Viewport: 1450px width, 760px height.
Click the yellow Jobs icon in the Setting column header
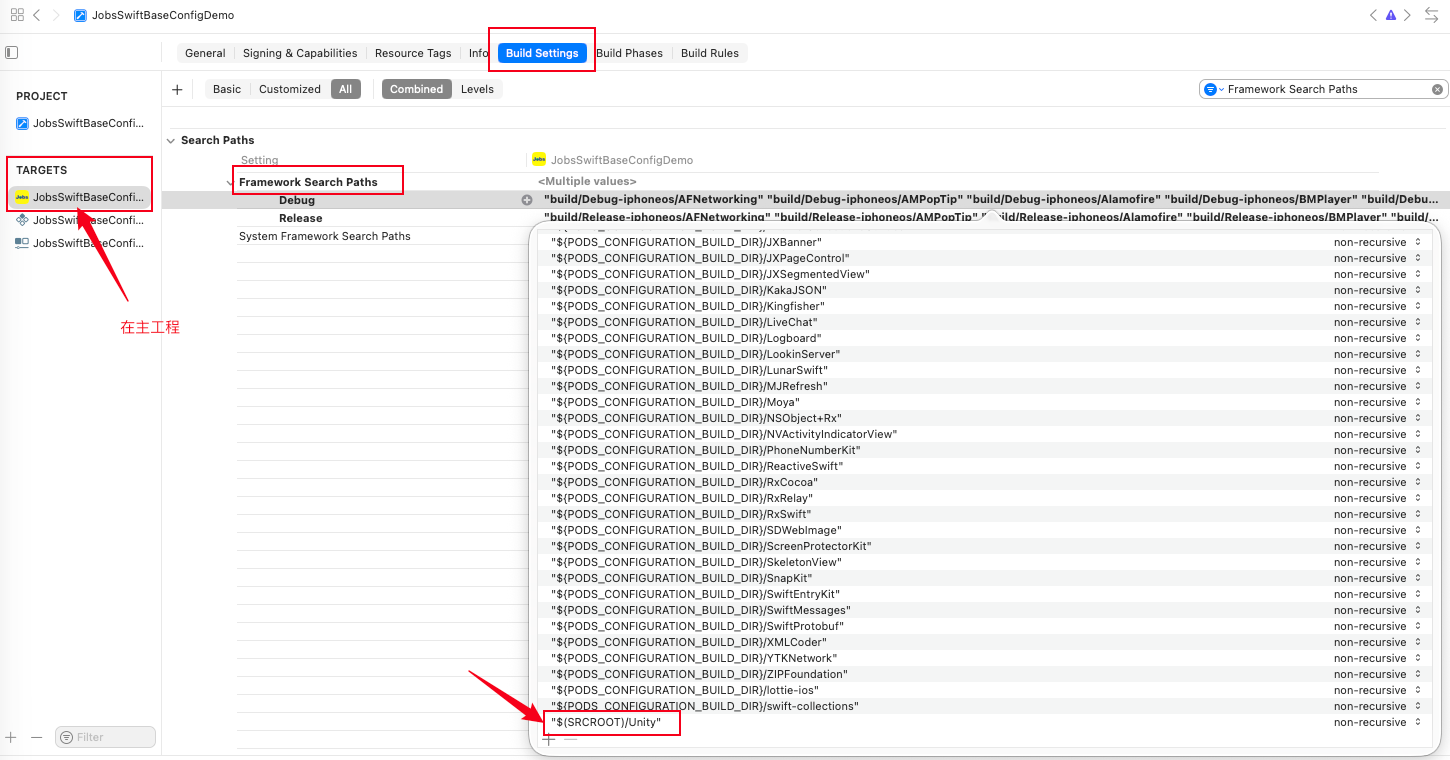pyautogui.click(x=539, y=160)
